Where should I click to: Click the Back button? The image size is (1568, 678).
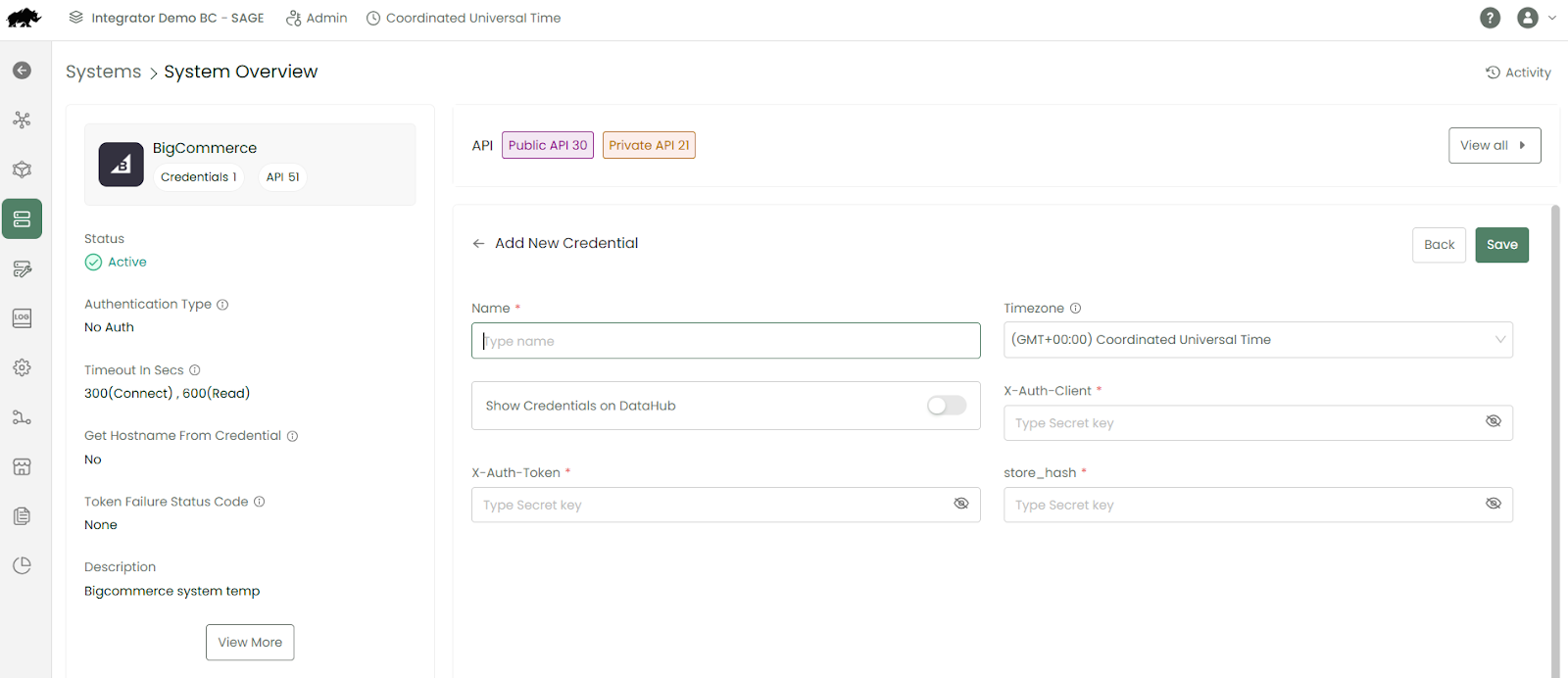(x=1439, y=245)
